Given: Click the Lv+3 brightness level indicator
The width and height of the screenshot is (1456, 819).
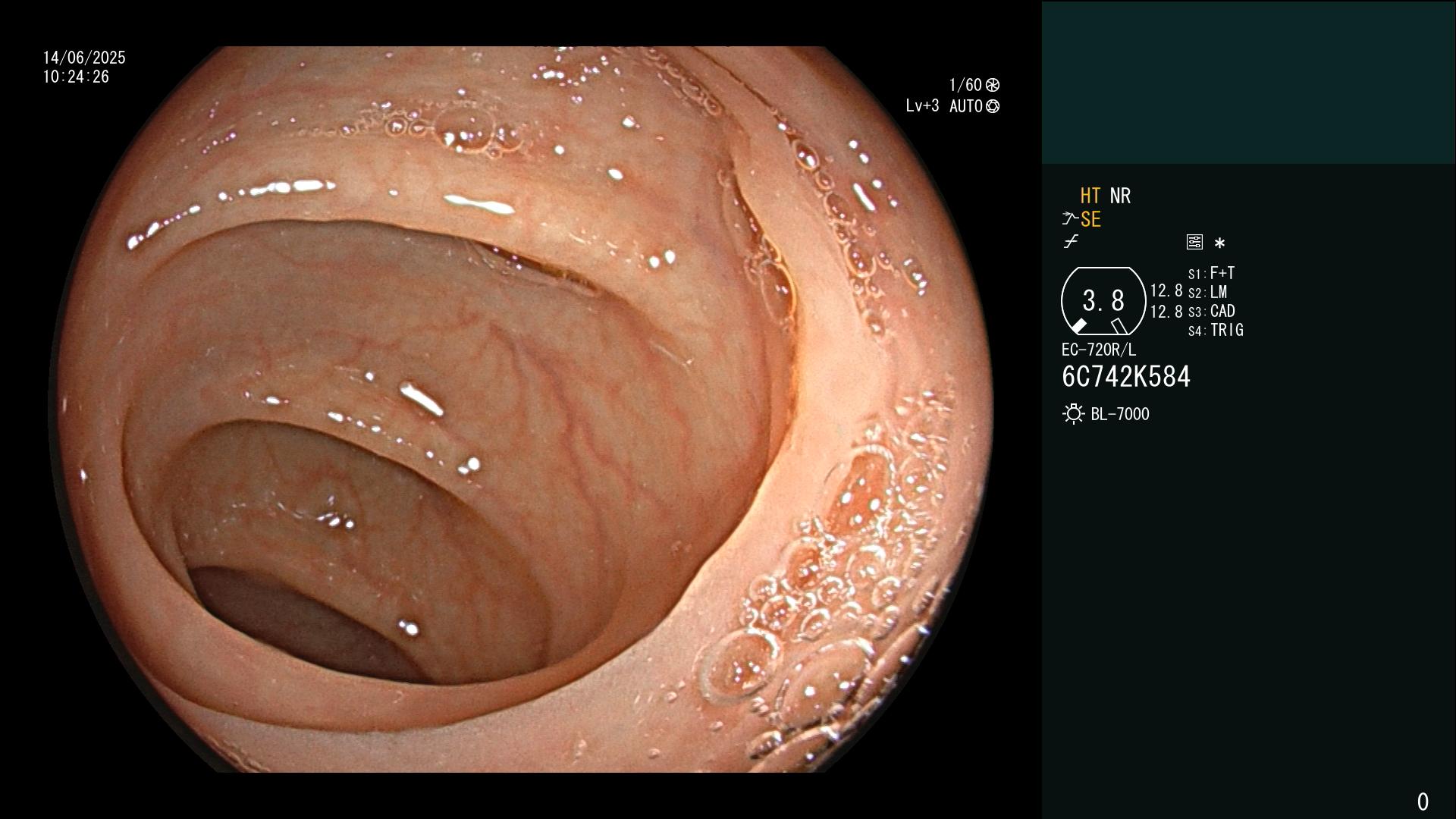Looking at the screenshot, I should [922, 106].
